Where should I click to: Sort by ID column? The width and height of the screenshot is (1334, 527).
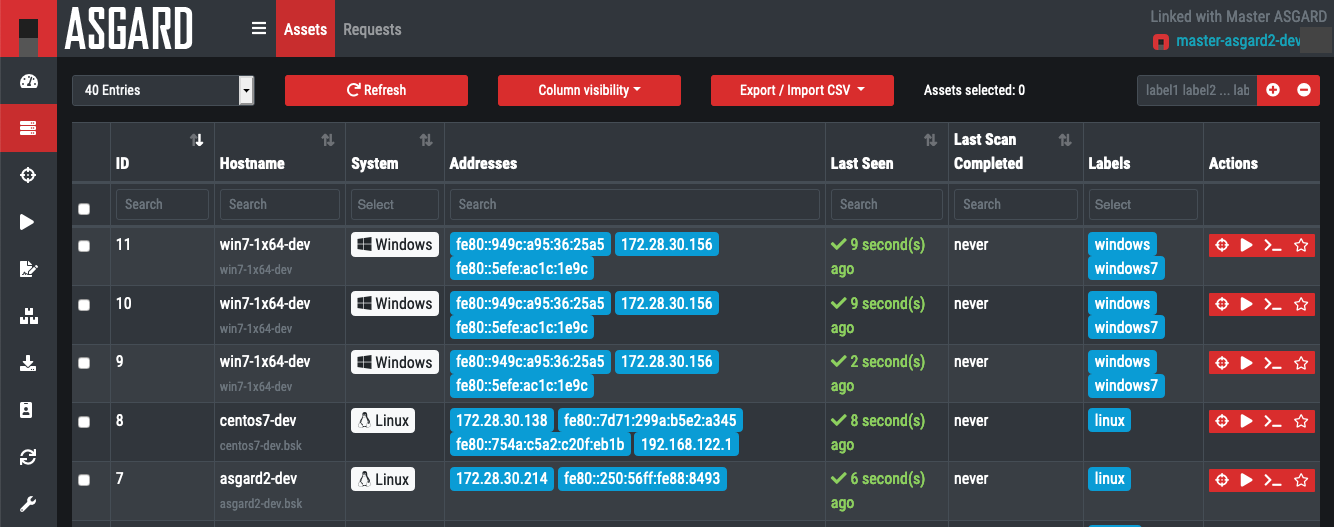click(x=197, y=140)
